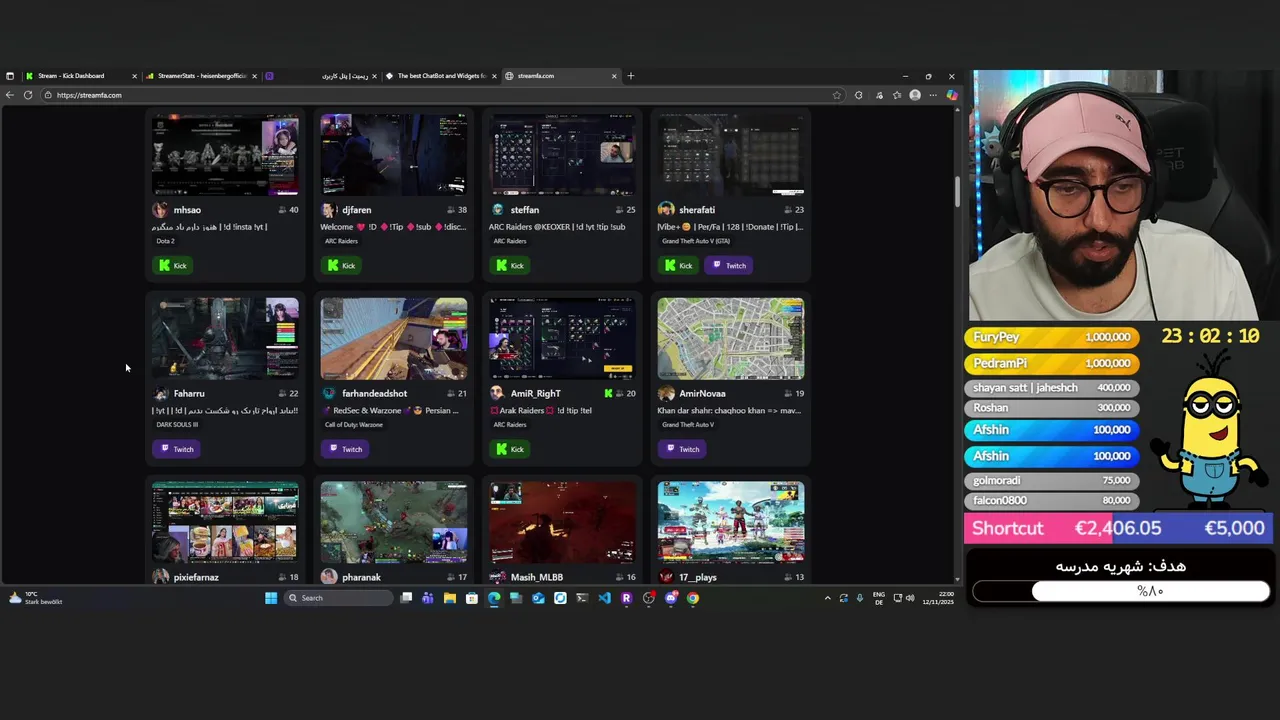Image resolution: width=1280 pixels, height=720 pixels.
Task: Click the AmiR_RighT streamer name
Action: click(x=535, y=394)
